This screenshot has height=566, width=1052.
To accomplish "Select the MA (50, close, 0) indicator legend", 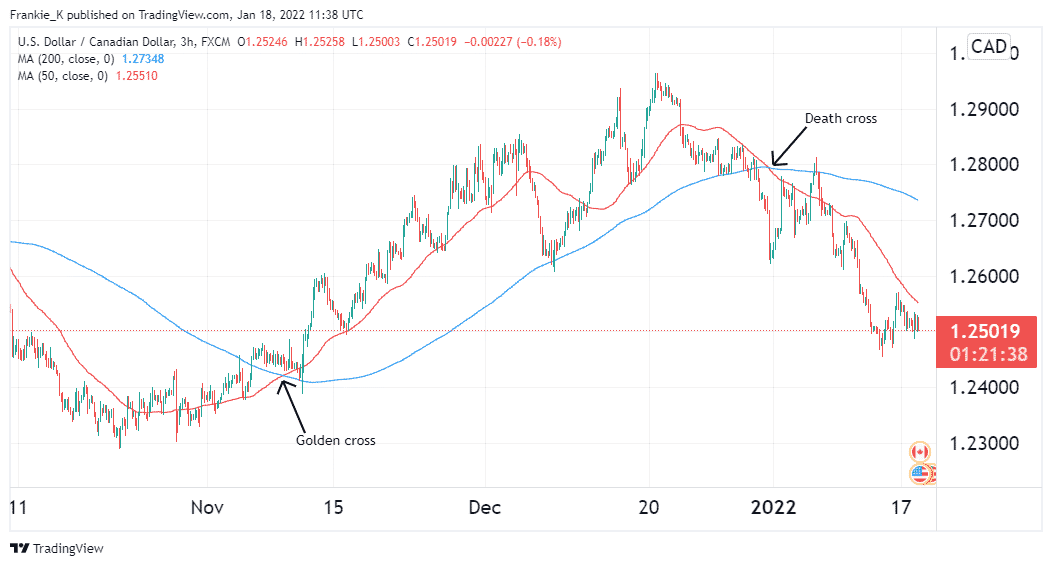I will tap(62, 76).
